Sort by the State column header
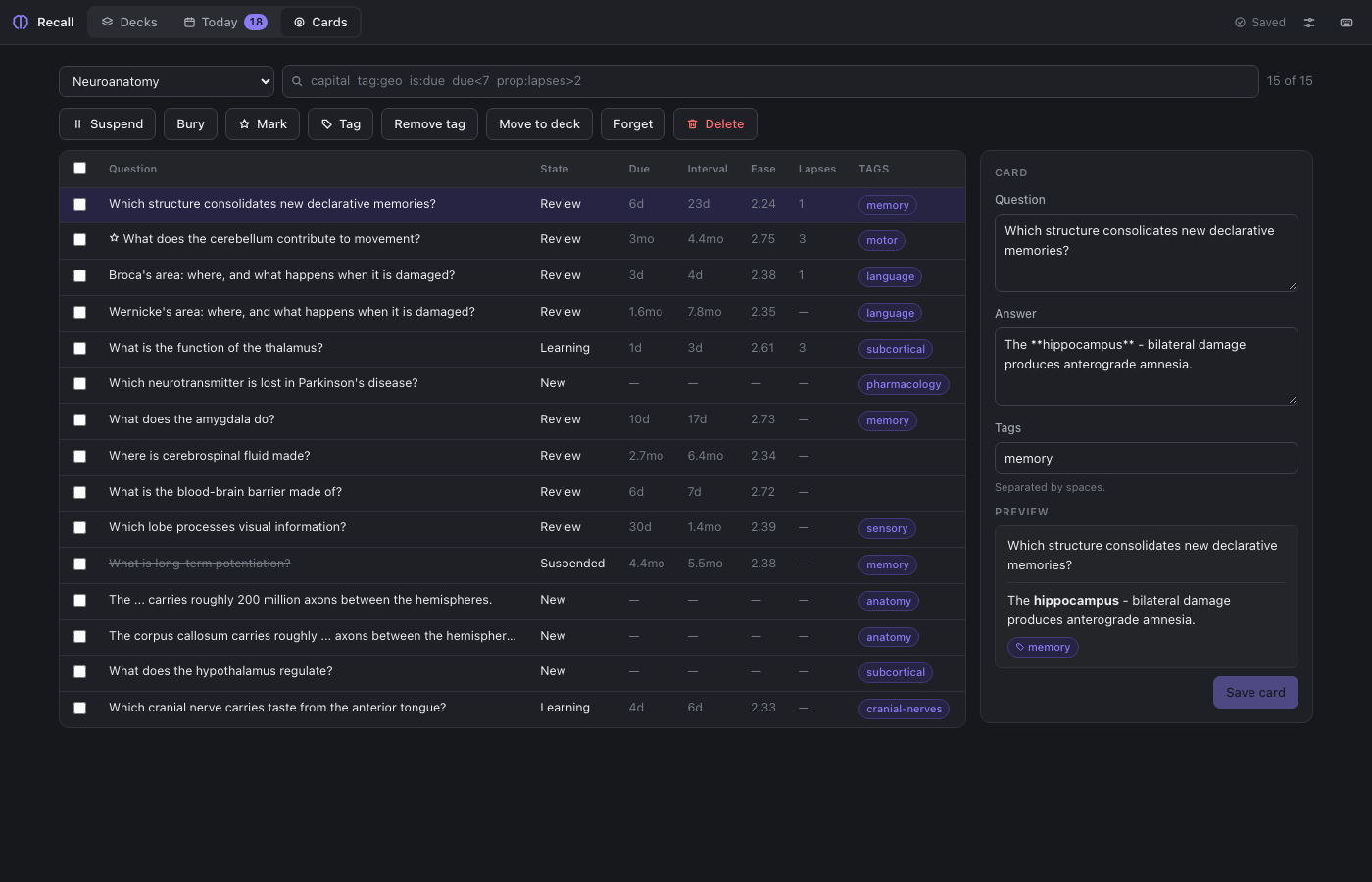This screenshot has width=1372, height=882. (555, 169)
